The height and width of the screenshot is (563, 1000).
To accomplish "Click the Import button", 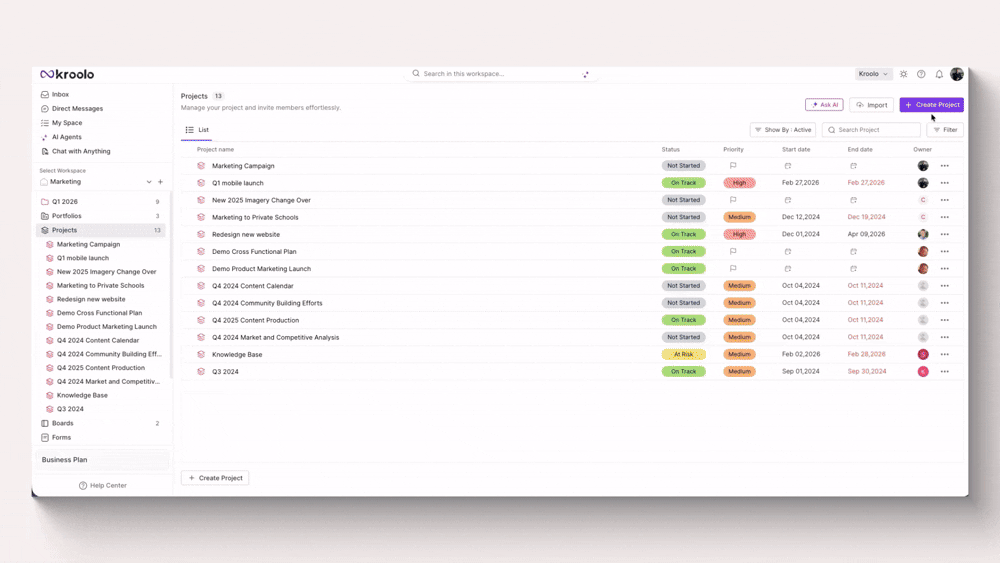I will [x=871, y=105].
